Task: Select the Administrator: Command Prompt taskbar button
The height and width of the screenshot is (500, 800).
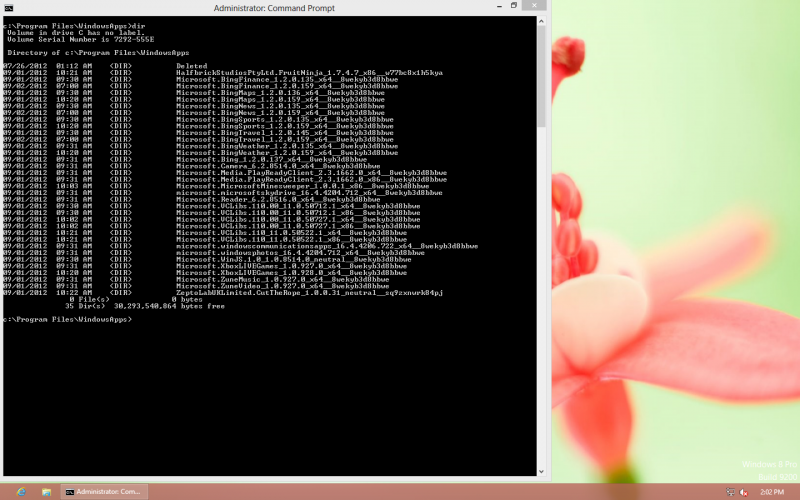Action: (104, 492)
